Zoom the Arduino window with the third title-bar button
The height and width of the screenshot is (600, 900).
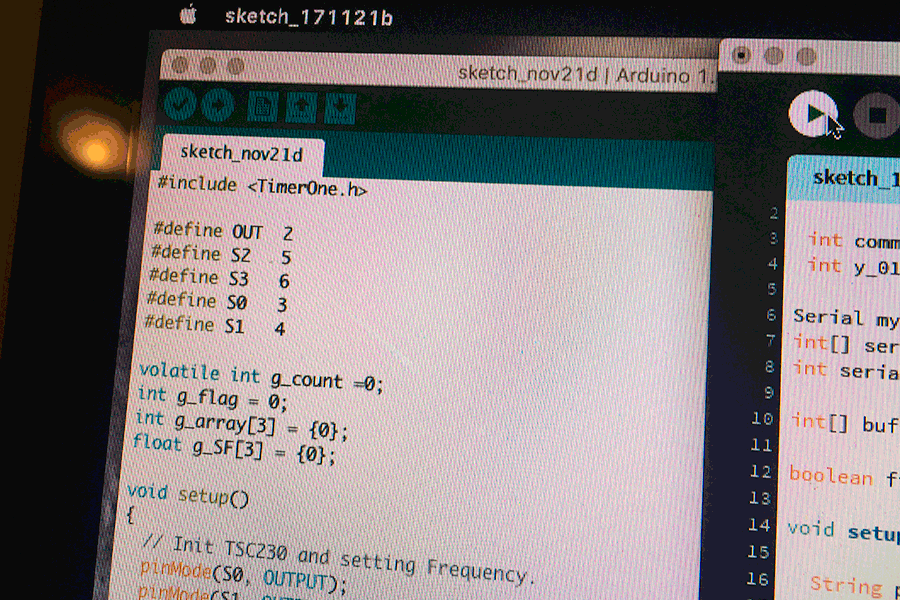[235, 67]
